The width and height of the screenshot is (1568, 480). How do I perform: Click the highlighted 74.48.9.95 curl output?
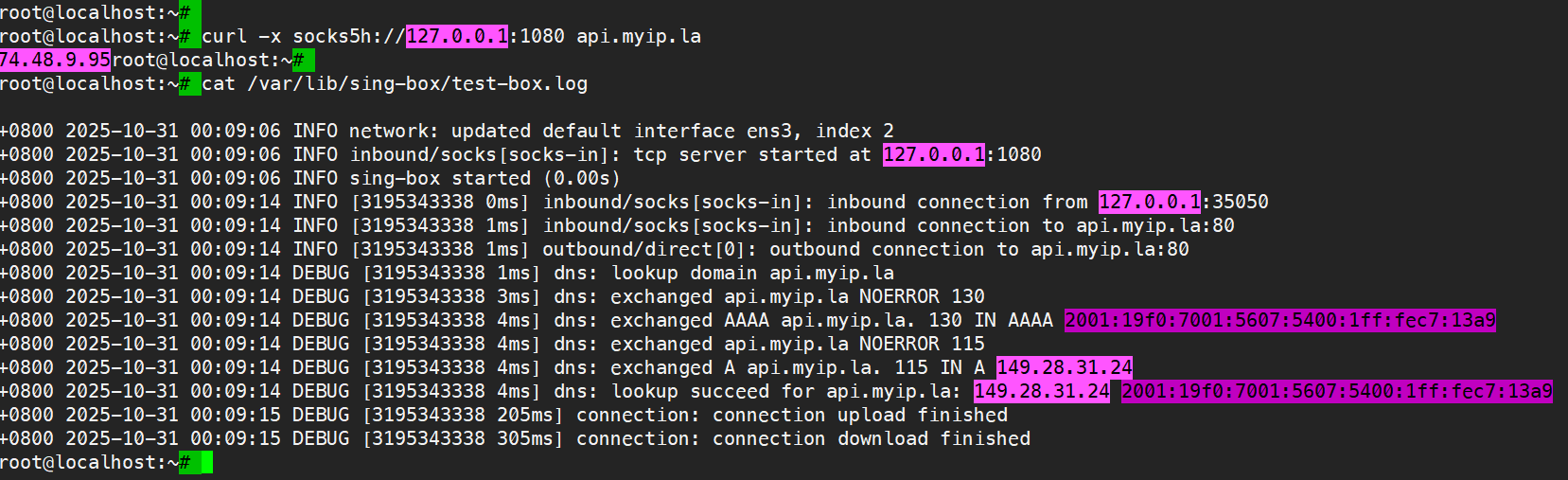pyautogui.click(x=55, y=60)
